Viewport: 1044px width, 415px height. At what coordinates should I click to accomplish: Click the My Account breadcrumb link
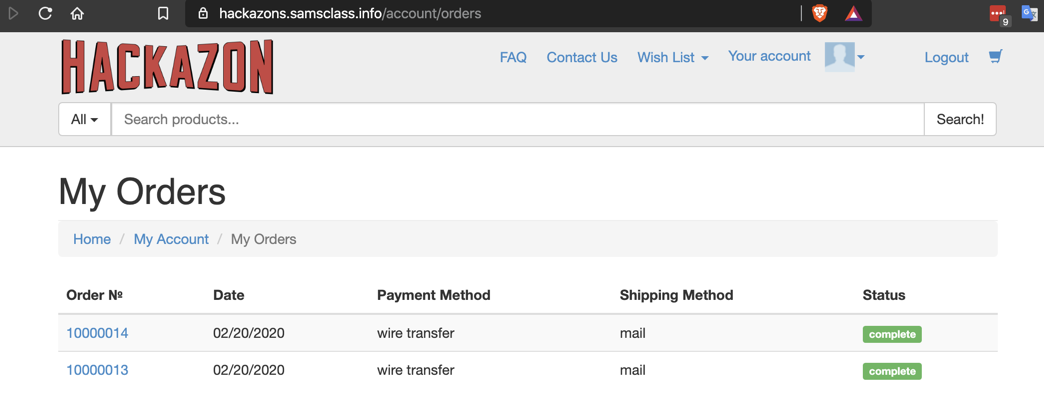click(171, 239)
